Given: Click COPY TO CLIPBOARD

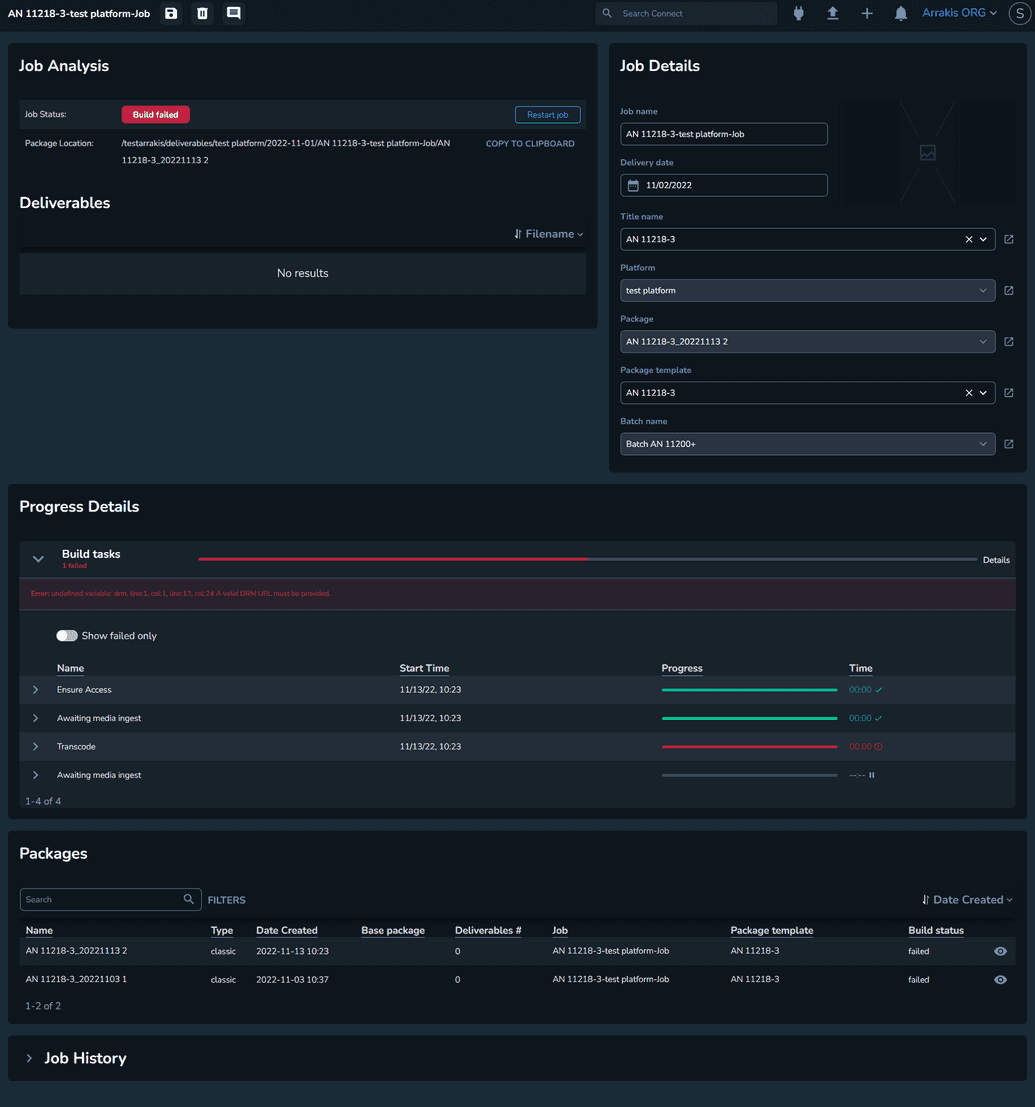Looking at the screenshot, I should tap(530, 144).
